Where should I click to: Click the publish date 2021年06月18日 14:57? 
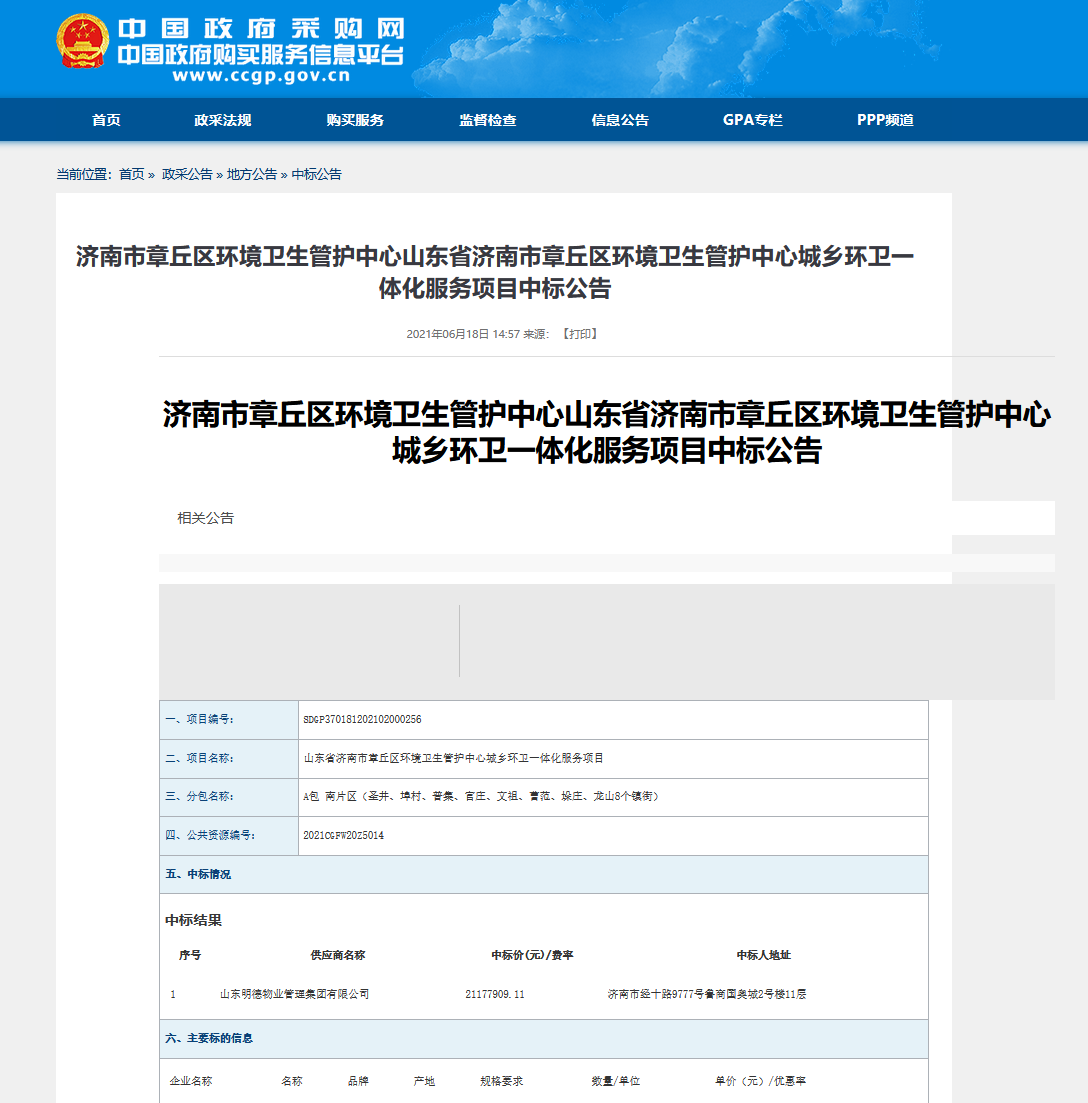(463, 334)
